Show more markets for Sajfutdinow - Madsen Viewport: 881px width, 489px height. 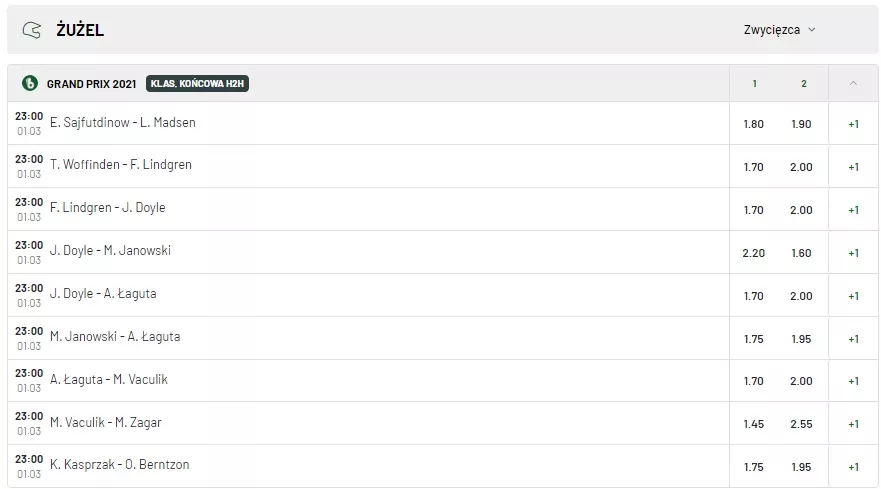point(853,124)
